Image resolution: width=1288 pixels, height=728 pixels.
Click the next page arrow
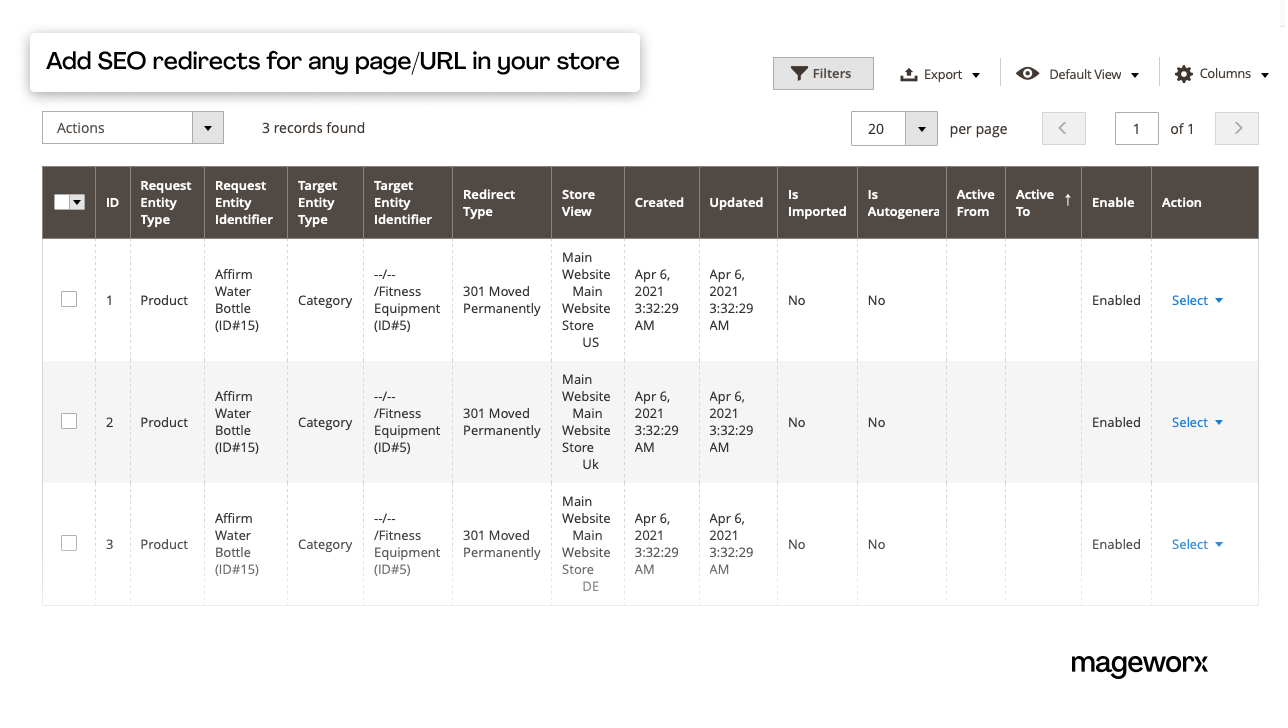[x=1237, y=128]
